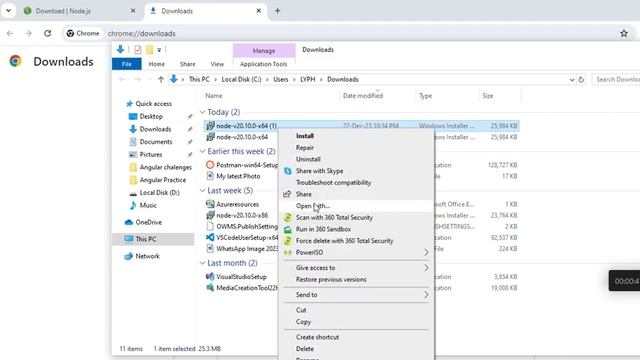Collapse the Earlier this week (2) group
640x360 pixels.
pyautogui.click(x=202, y=151)
